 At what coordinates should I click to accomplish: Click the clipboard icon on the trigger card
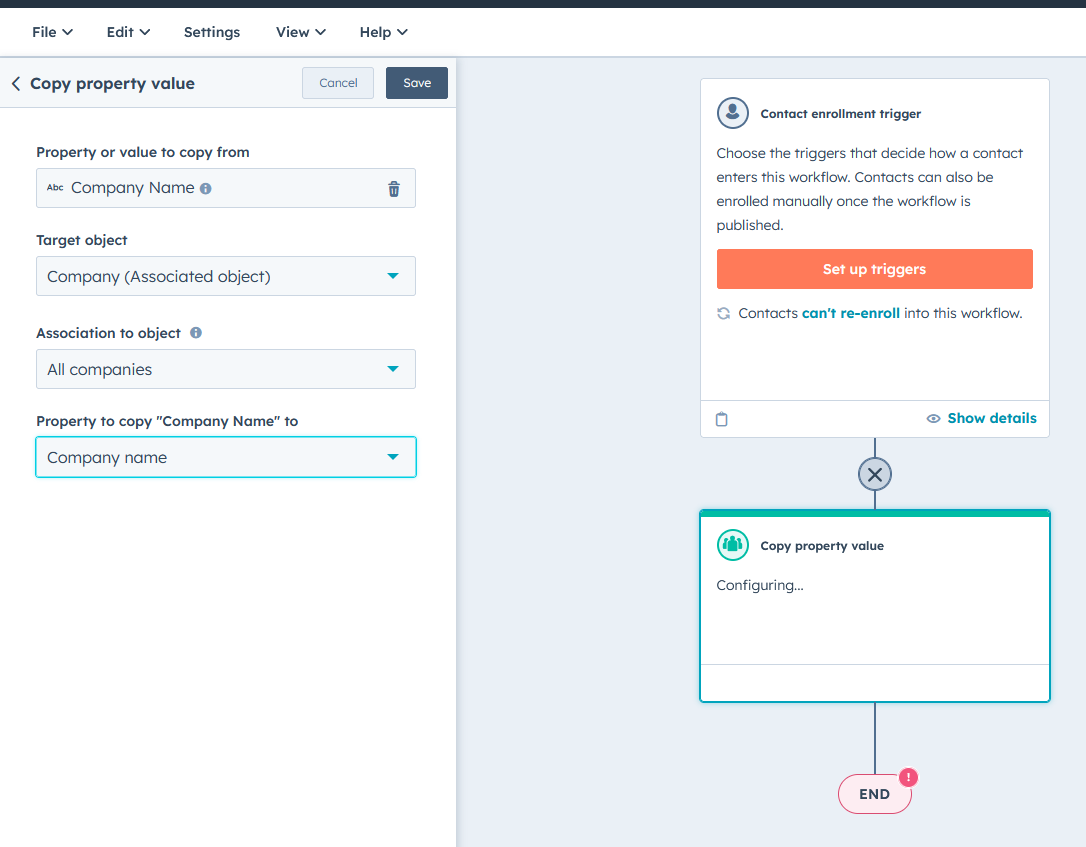coord(721,418)
